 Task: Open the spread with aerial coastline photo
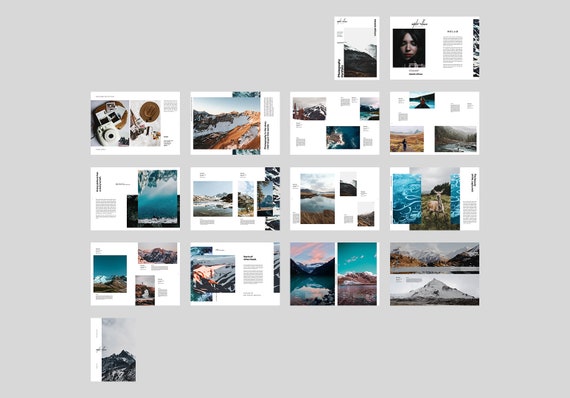(x=334, y=123)
